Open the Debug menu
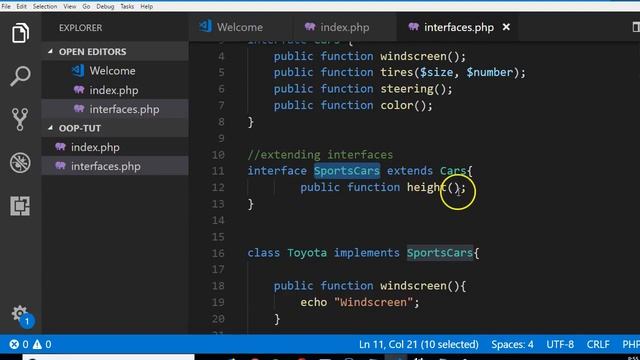The height and width of the screenshot is (360, 640). point(105,7)
